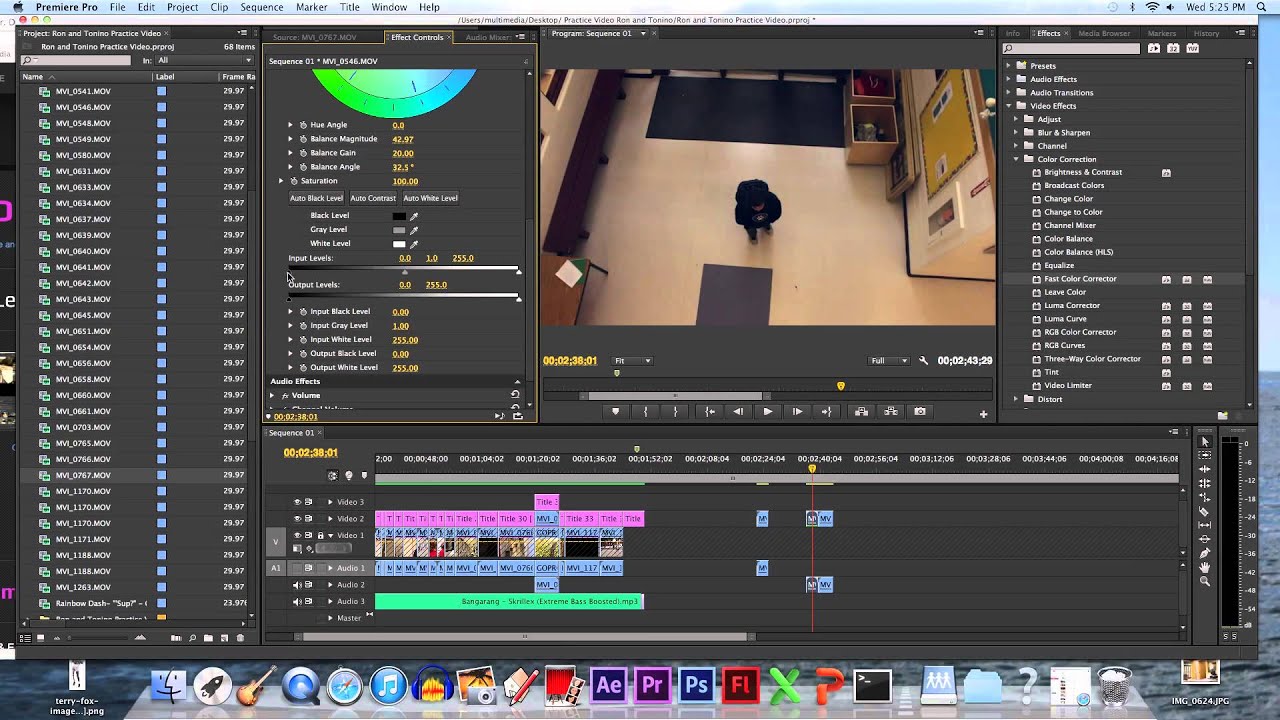Mute Audio 3 track speaker icon
This screenshot has height=720, width=1280.
point(297,602)
